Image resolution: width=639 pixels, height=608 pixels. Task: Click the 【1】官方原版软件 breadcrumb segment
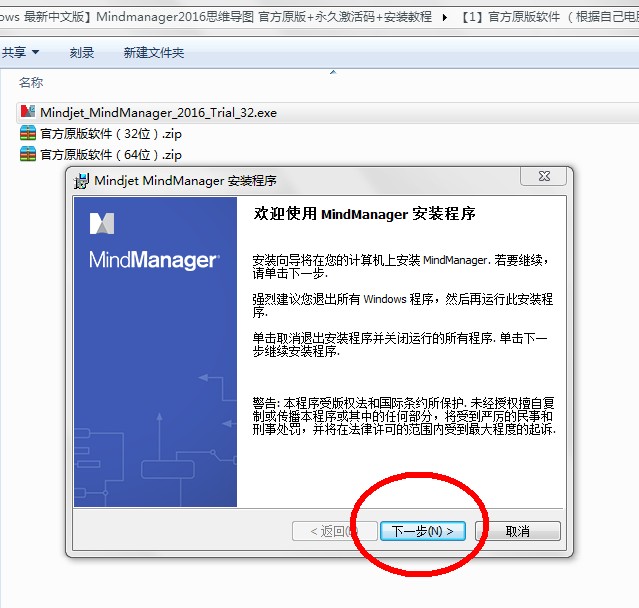pos(548,17)
